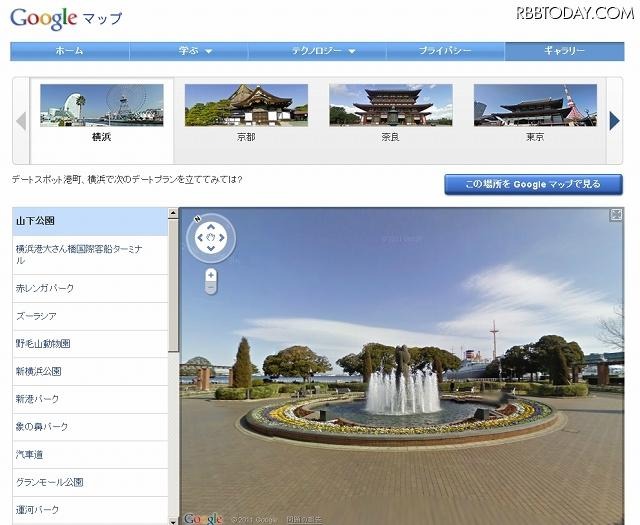Zoom in with the plus button
640x525 pixels.
[211, 275]
